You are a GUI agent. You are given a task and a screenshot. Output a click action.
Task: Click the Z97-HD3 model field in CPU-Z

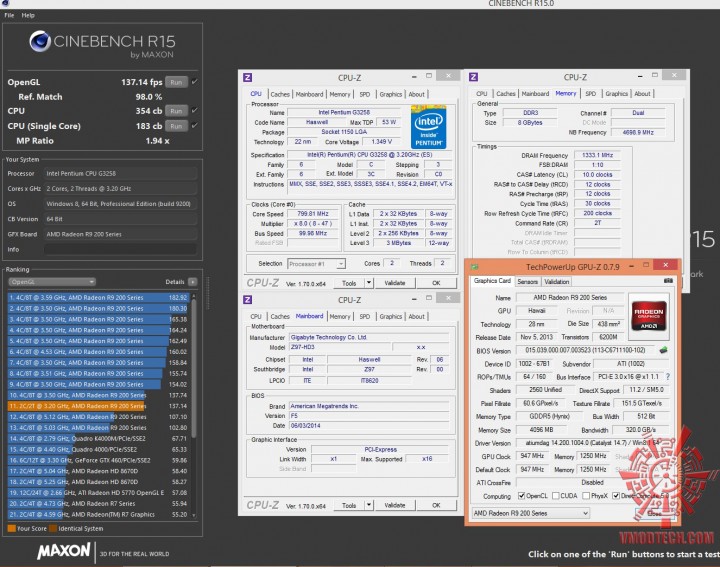pyautogui.click(x=340, y=348)
